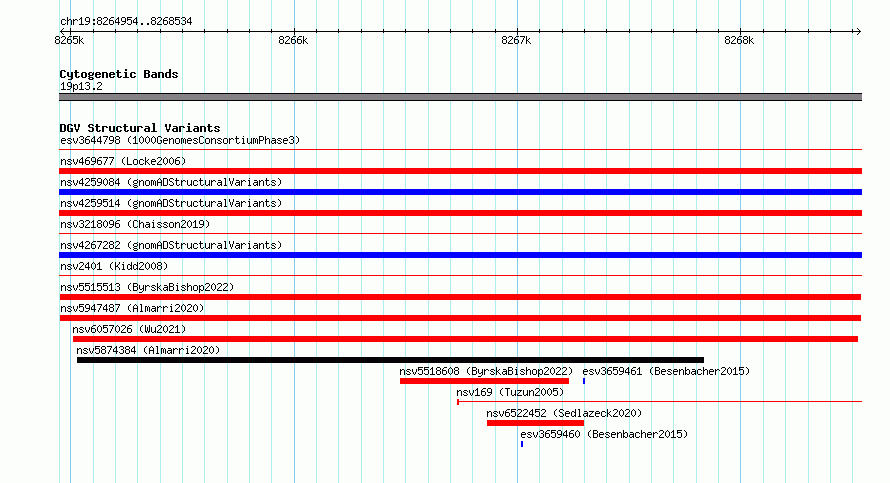Viewport: 890px width, 483px height.
Task: Open variant nsv169 (Tuzun2005) label
Action: pos(510,392)
